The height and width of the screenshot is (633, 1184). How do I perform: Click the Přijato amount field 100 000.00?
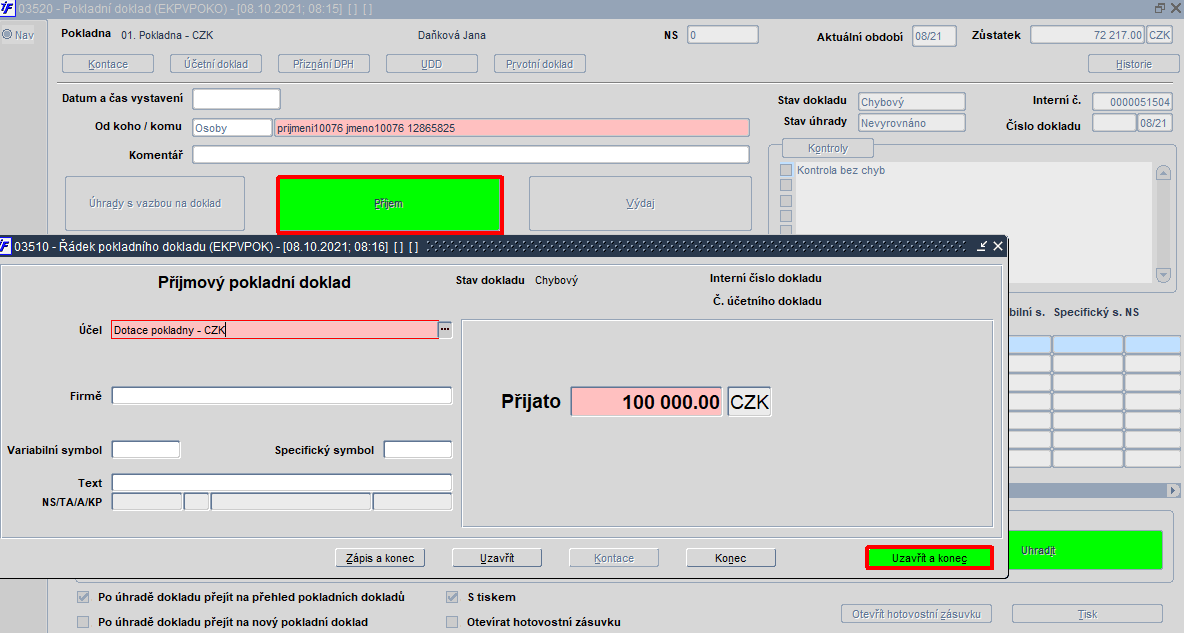tap(646, 401)
